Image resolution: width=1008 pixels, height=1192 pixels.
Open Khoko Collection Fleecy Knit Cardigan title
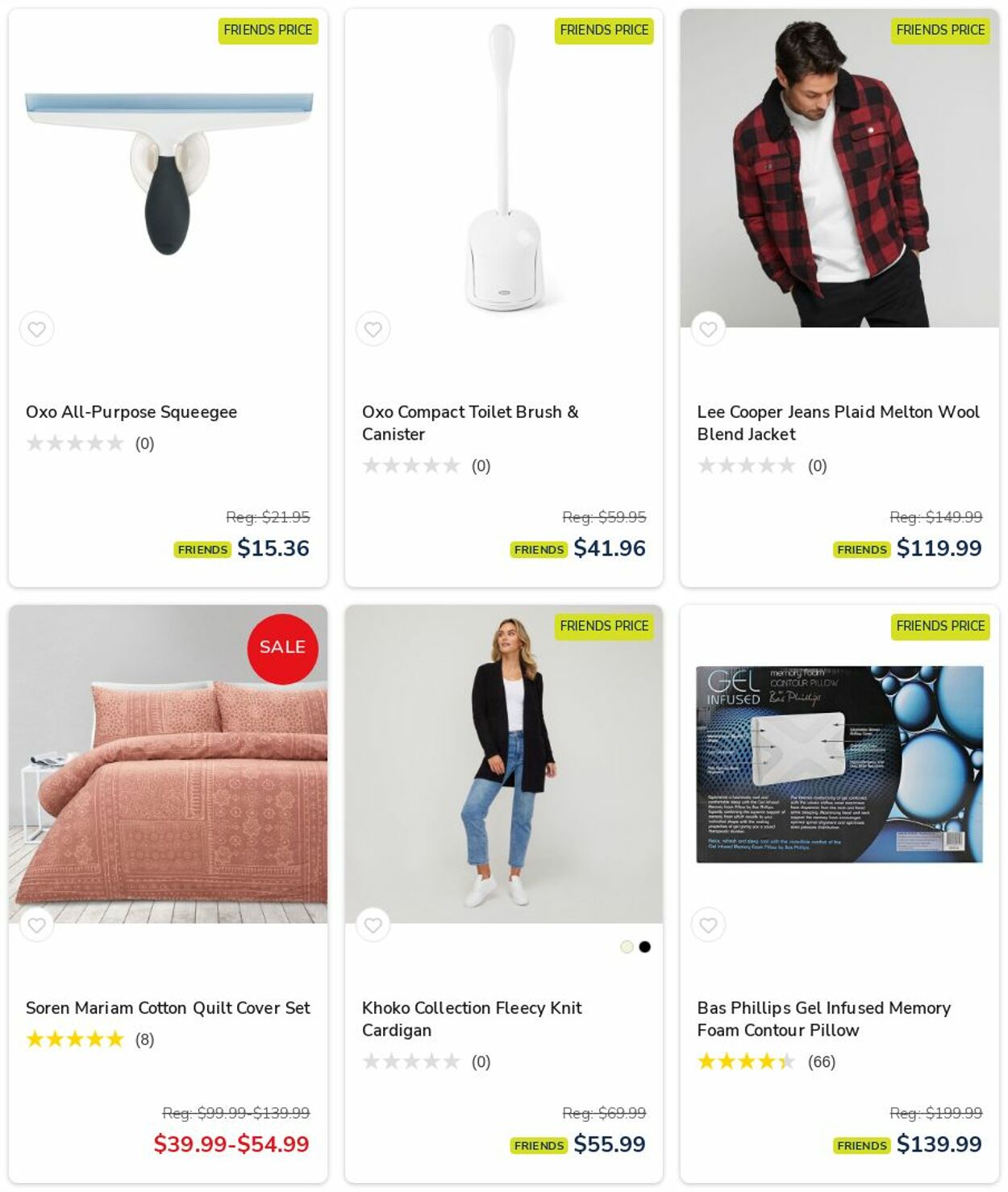pos(472,1019)
